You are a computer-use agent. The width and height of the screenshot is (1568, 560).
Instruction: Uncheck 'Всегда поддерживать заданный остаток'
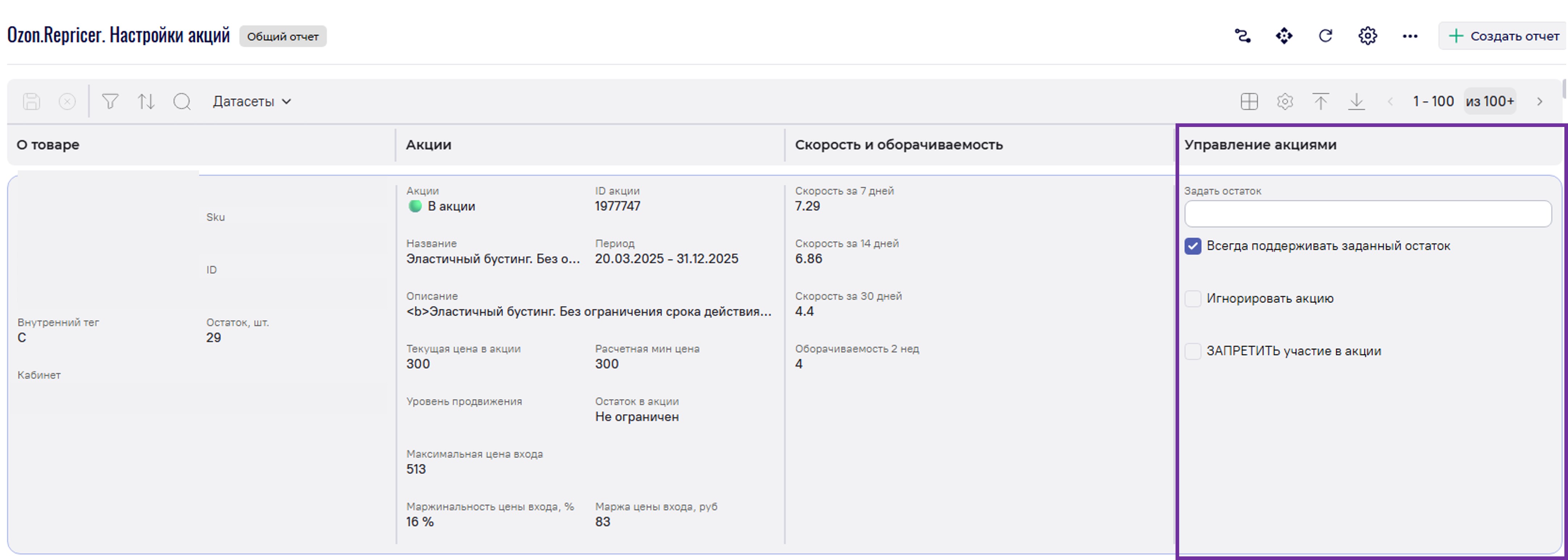1193,246
